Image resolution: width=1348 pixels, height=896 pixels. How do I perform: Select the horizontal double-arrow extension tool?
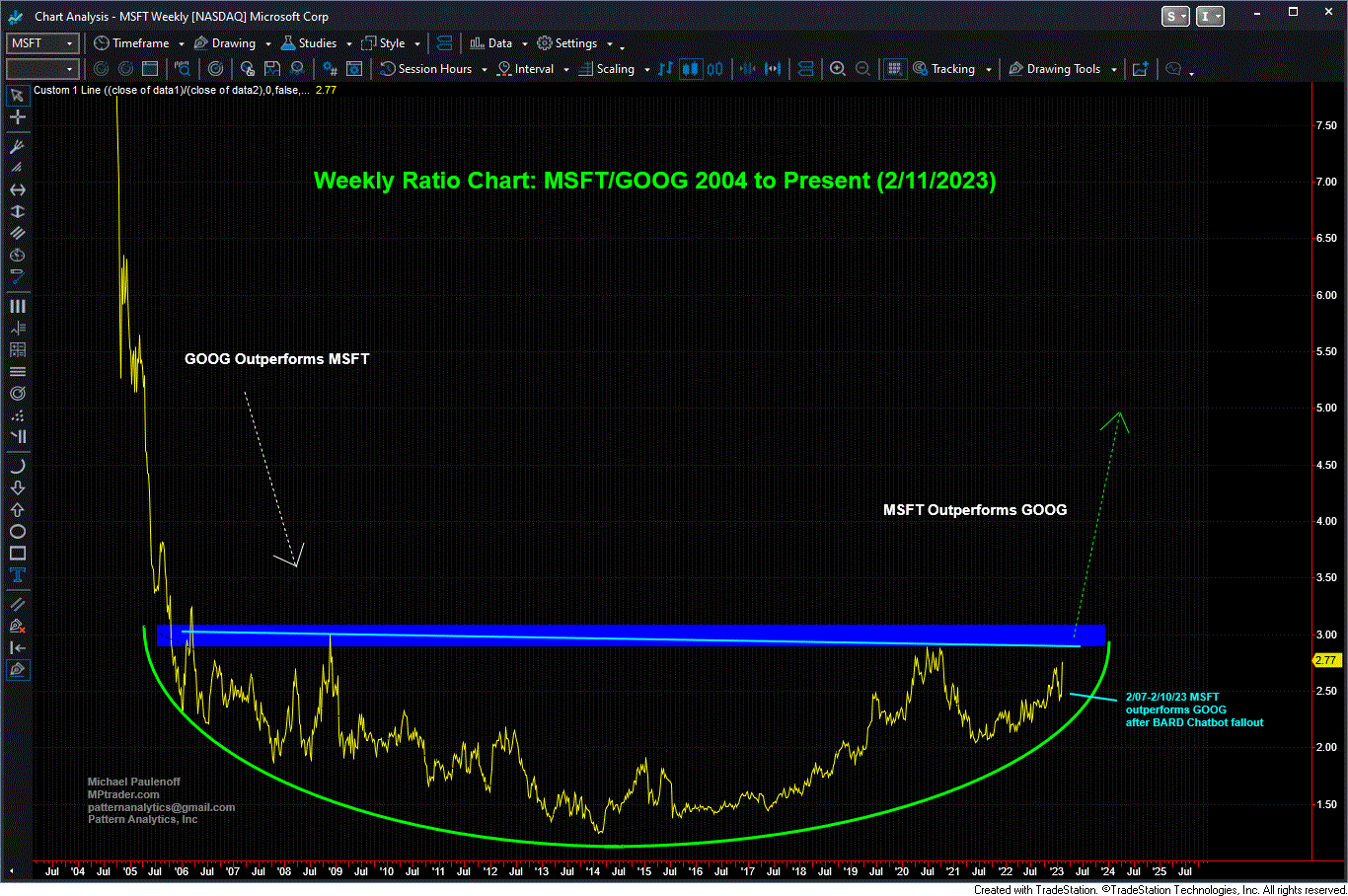coord(17,189)
